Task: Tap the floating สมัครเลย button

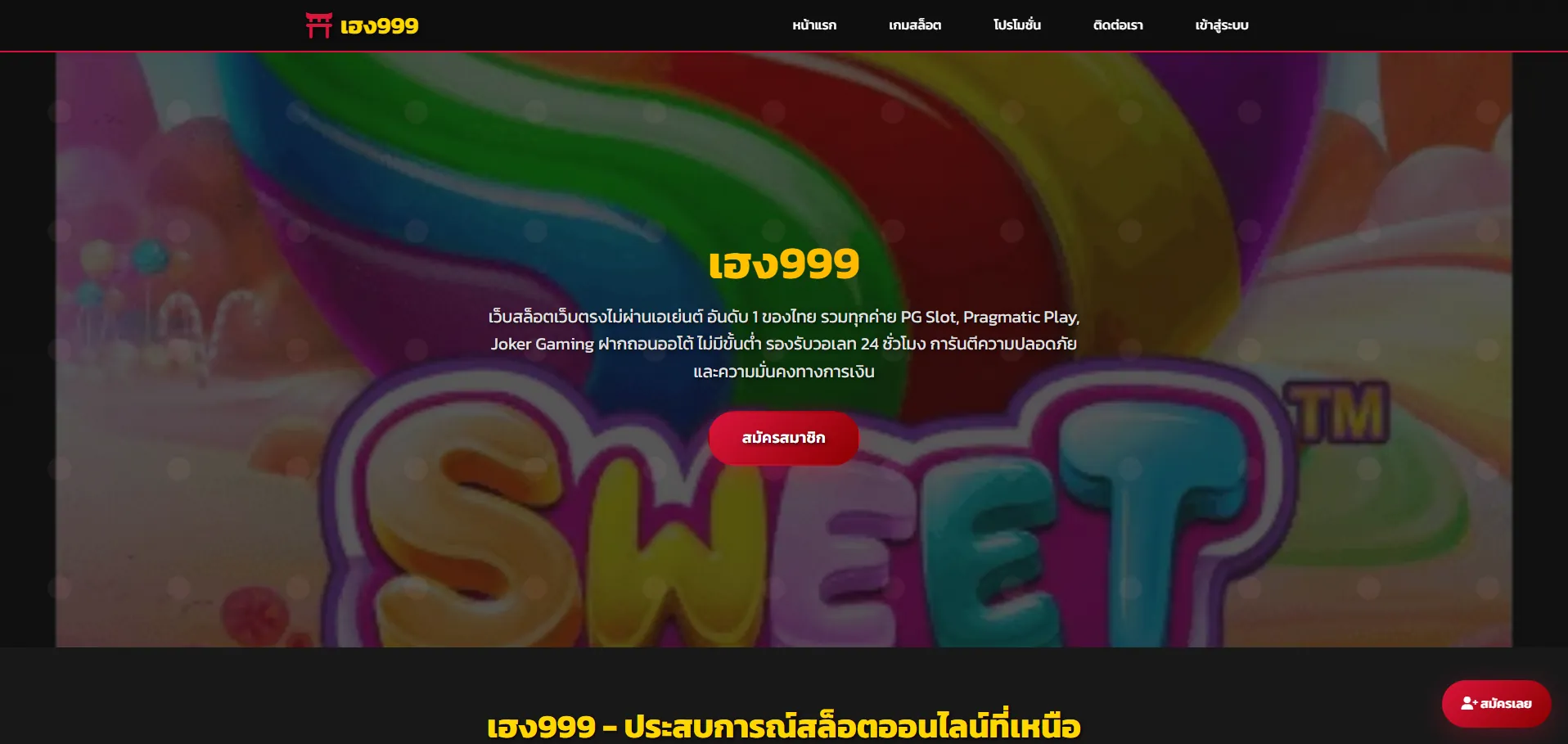Action: [1496, 704]
